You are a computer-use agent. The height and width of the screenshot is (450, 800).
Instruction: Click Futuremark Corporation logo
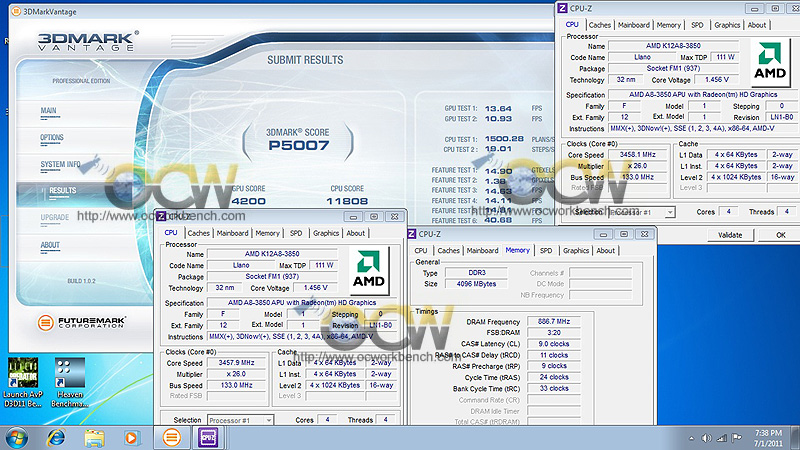click(x=82, y=322)
